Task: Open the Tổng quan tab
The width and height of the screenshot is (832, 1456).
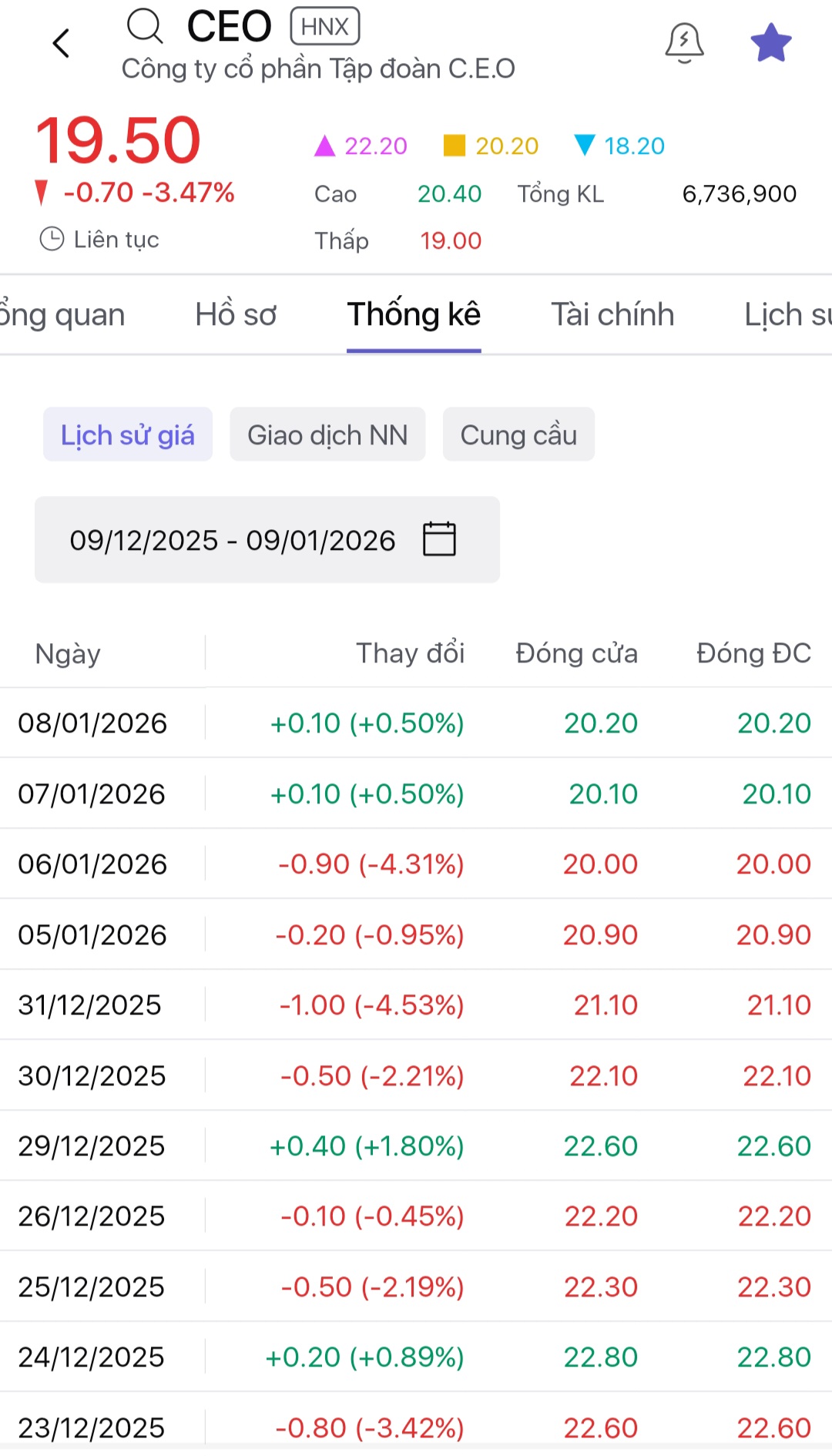Action: click(x=62, y=314)
